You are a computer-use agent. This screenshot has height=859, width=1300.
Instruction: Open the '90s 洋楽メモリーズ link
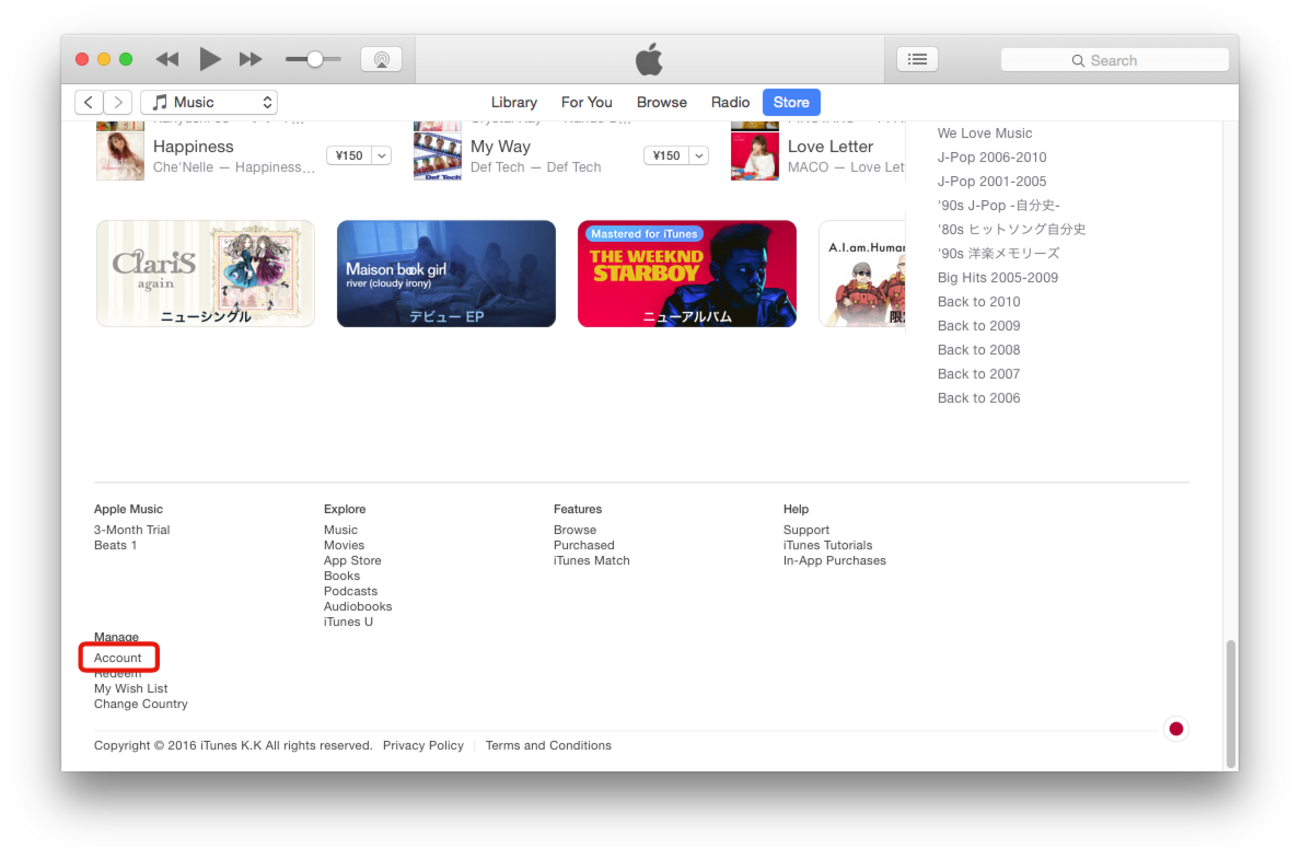pos(999,253)
